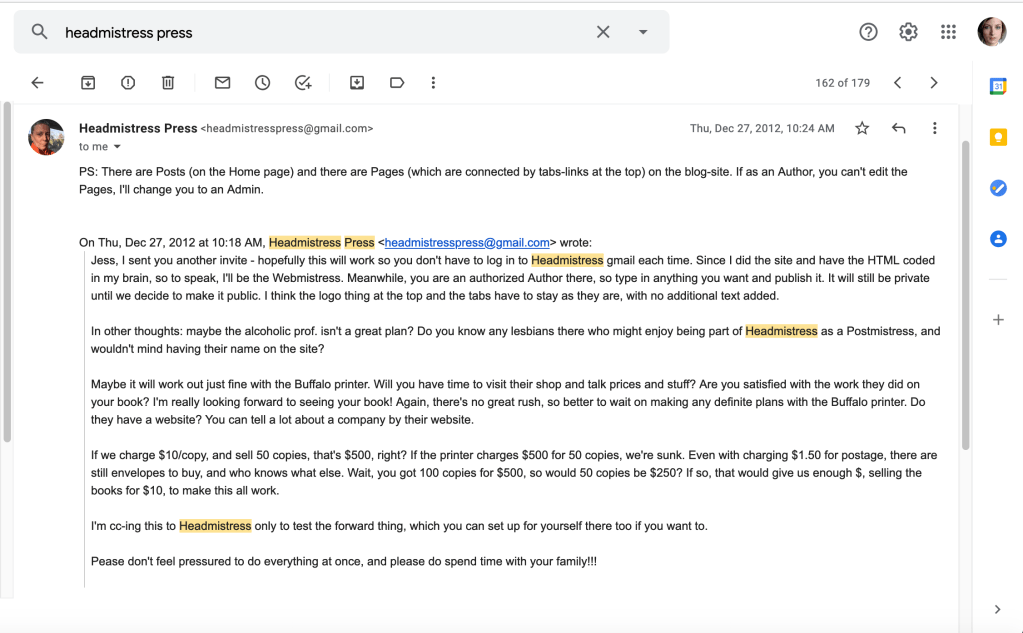This screenshot has height=633, width=1023.
Task: Open the Labels icon
Action: [397, 83]
